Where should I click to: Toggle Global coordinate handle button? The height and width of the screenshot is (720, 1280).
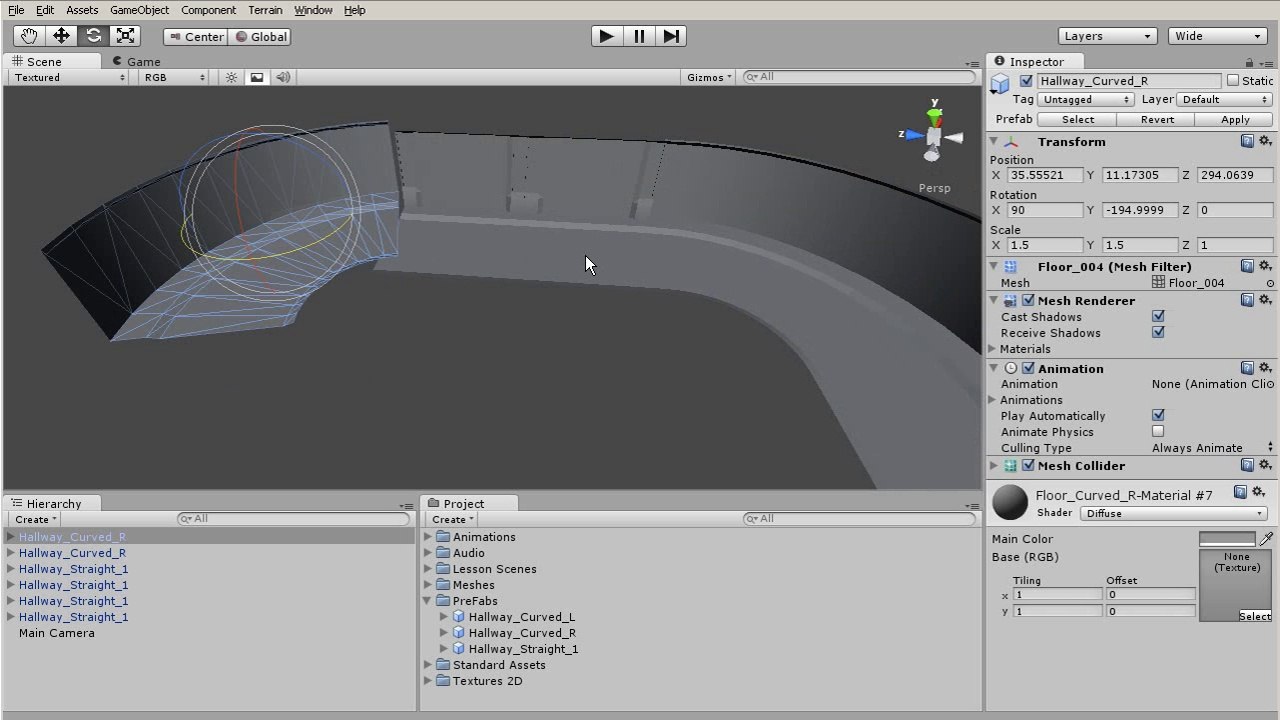click(x=259, y=37)
